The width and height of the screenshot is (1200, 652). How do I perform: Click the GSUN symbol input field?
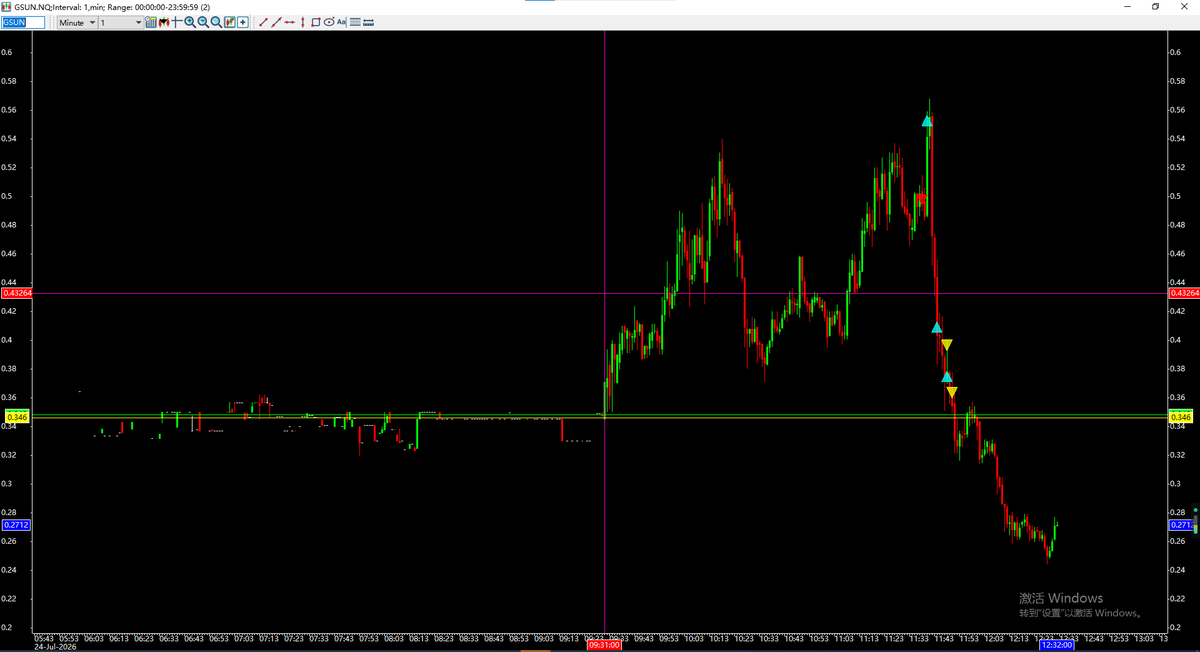point(23,22)
